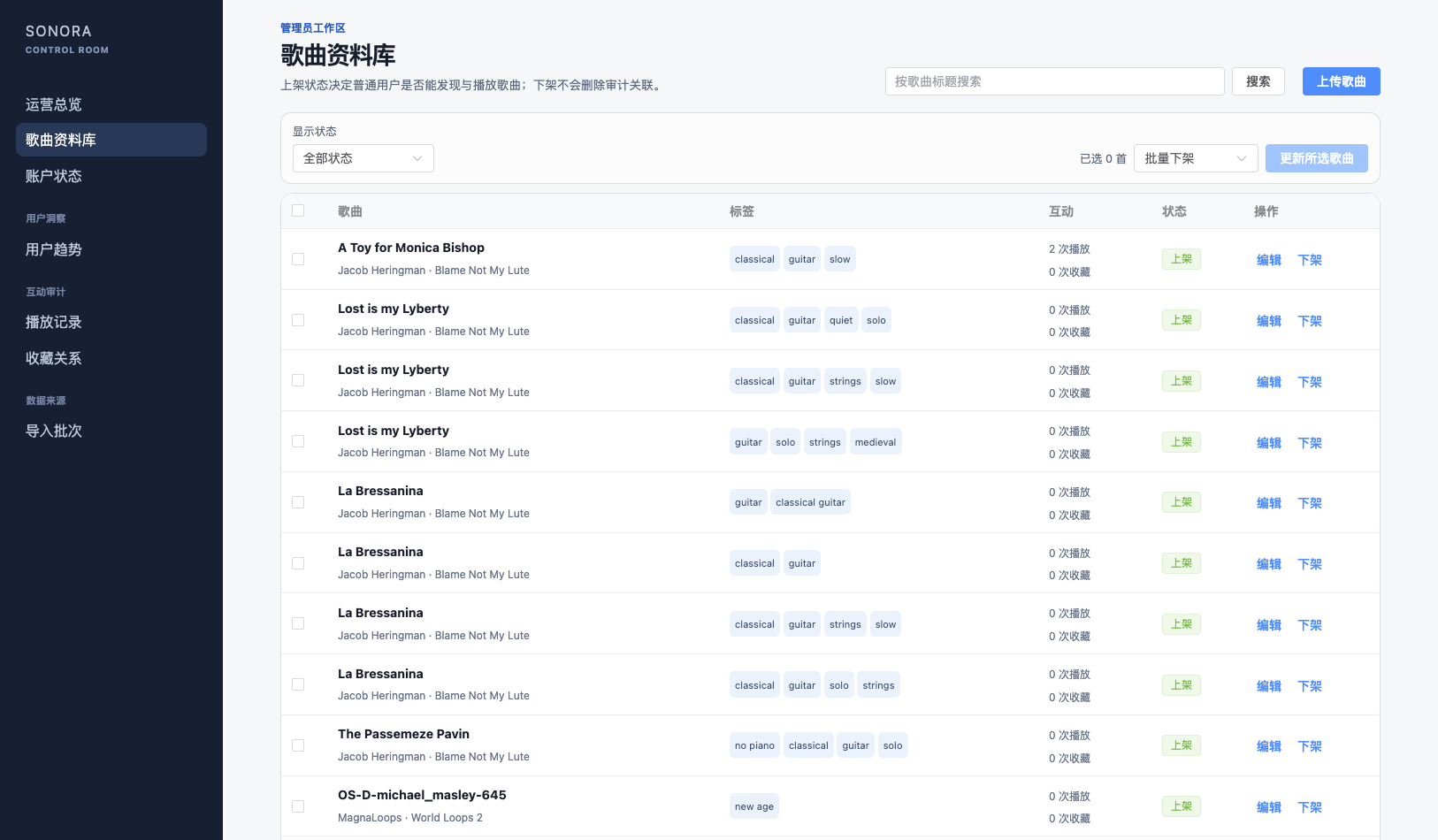Click 下架 on La Bressanina classical guitar row
This screenshot has width=1438, height=840.
pyautogui.click(x=1310, y=503)
